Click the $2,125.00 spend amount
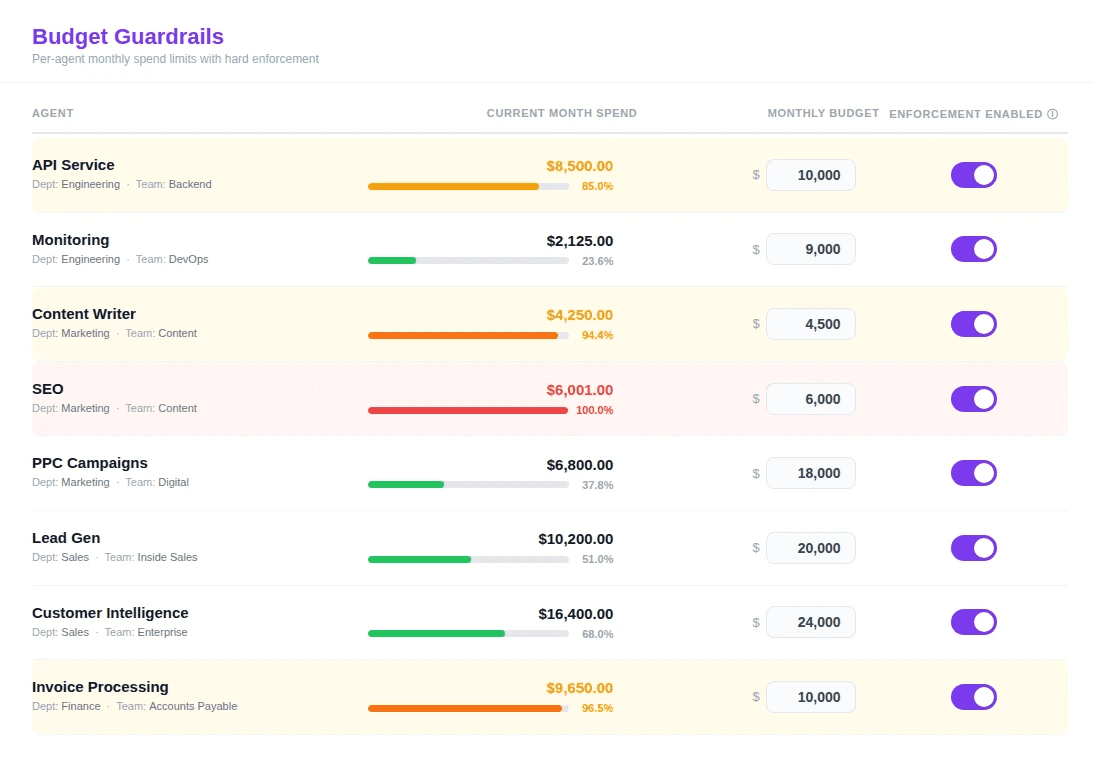The width and height of the screenshot is (1093, 777). click(579, 241)
